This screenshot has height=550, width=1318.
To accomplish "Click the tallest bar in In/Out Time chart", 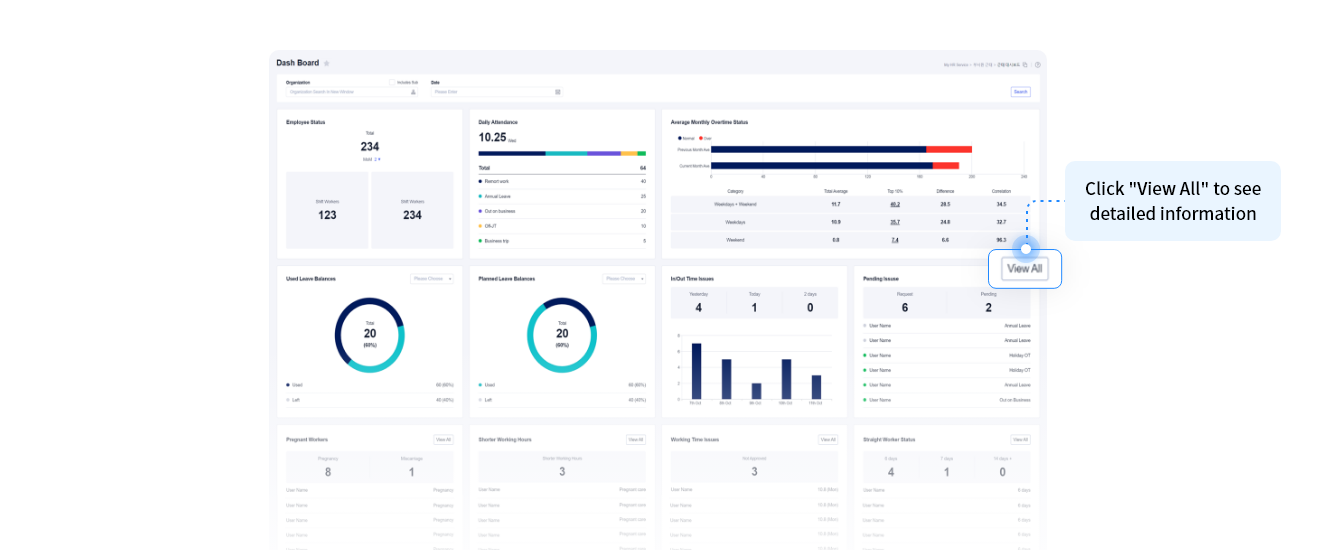I will click(696, 371).
